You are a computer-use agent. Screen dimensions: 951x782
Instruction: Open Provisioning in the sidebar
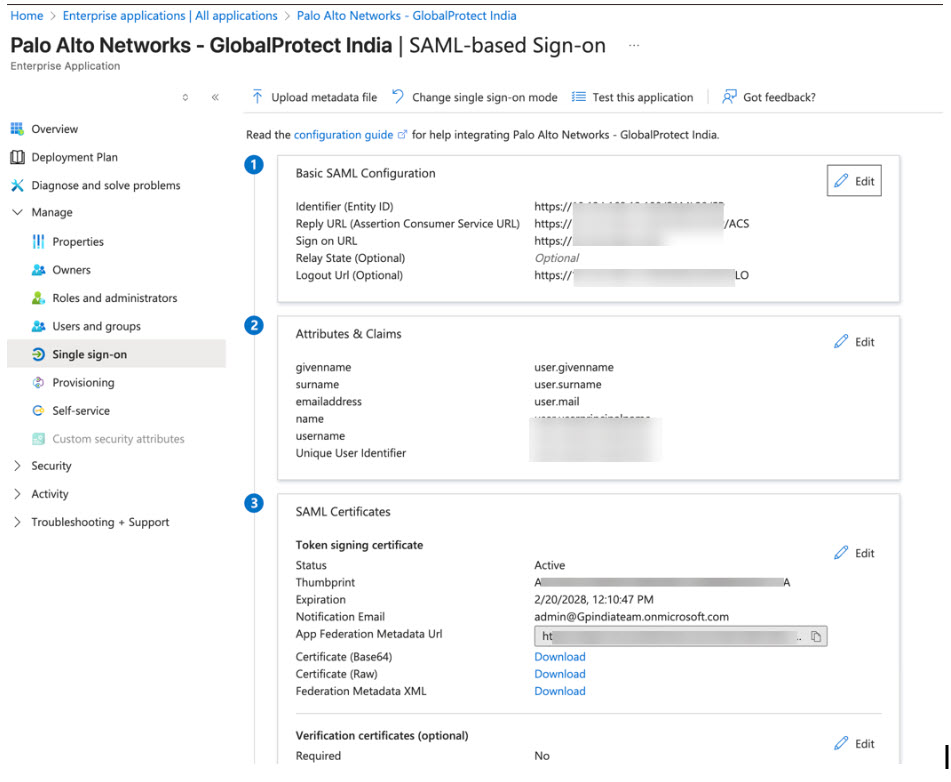coord(83,382)
